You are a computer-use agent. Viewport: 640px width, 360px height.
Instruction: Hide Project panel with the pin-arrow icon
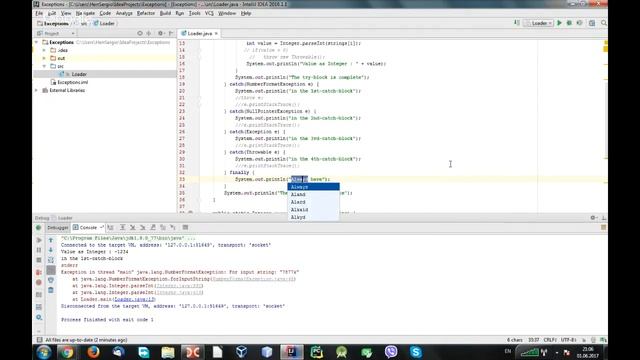point(171,33)
